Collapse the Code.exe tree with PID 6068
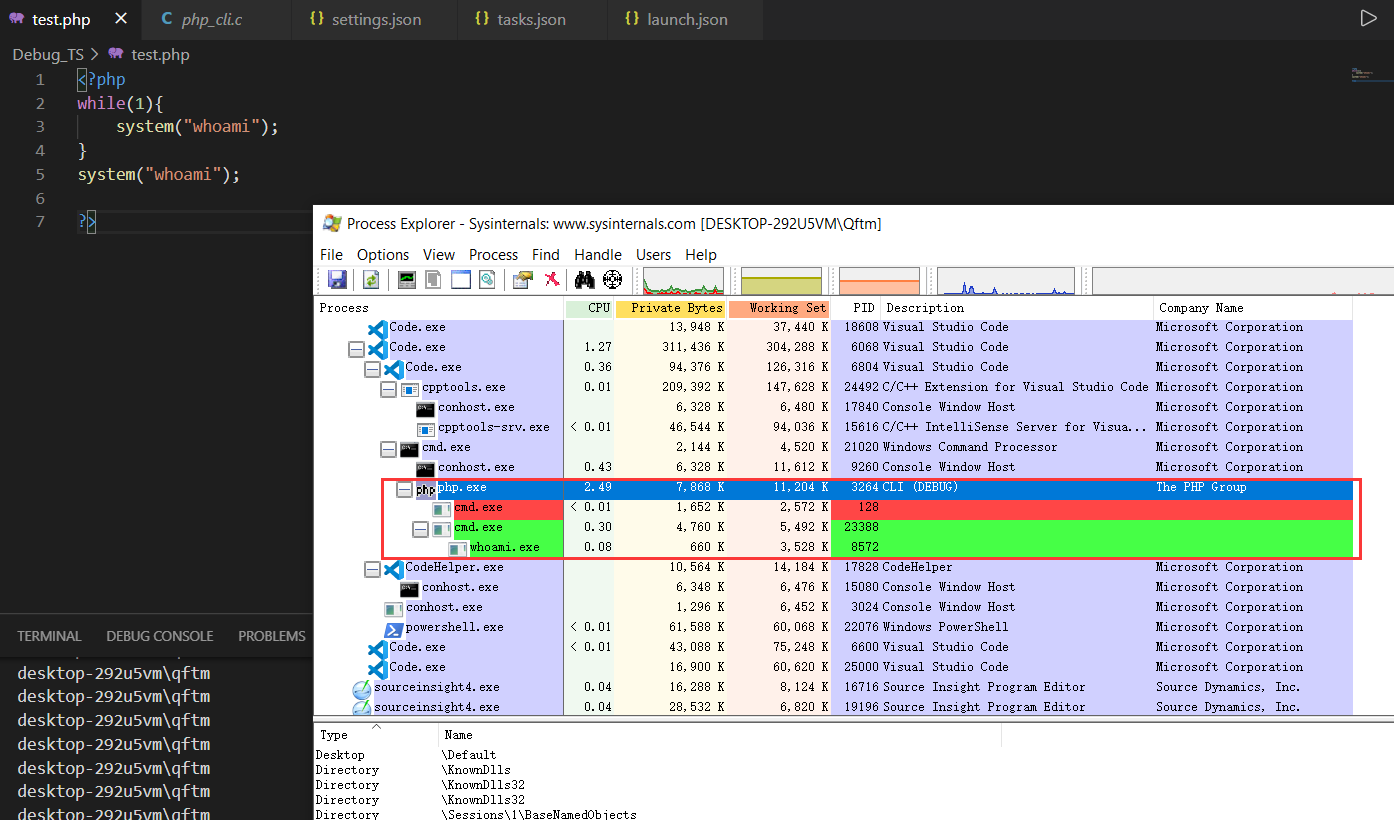Image resolution: width=1394 pixels, height=820 pixels. click(356, 349)
